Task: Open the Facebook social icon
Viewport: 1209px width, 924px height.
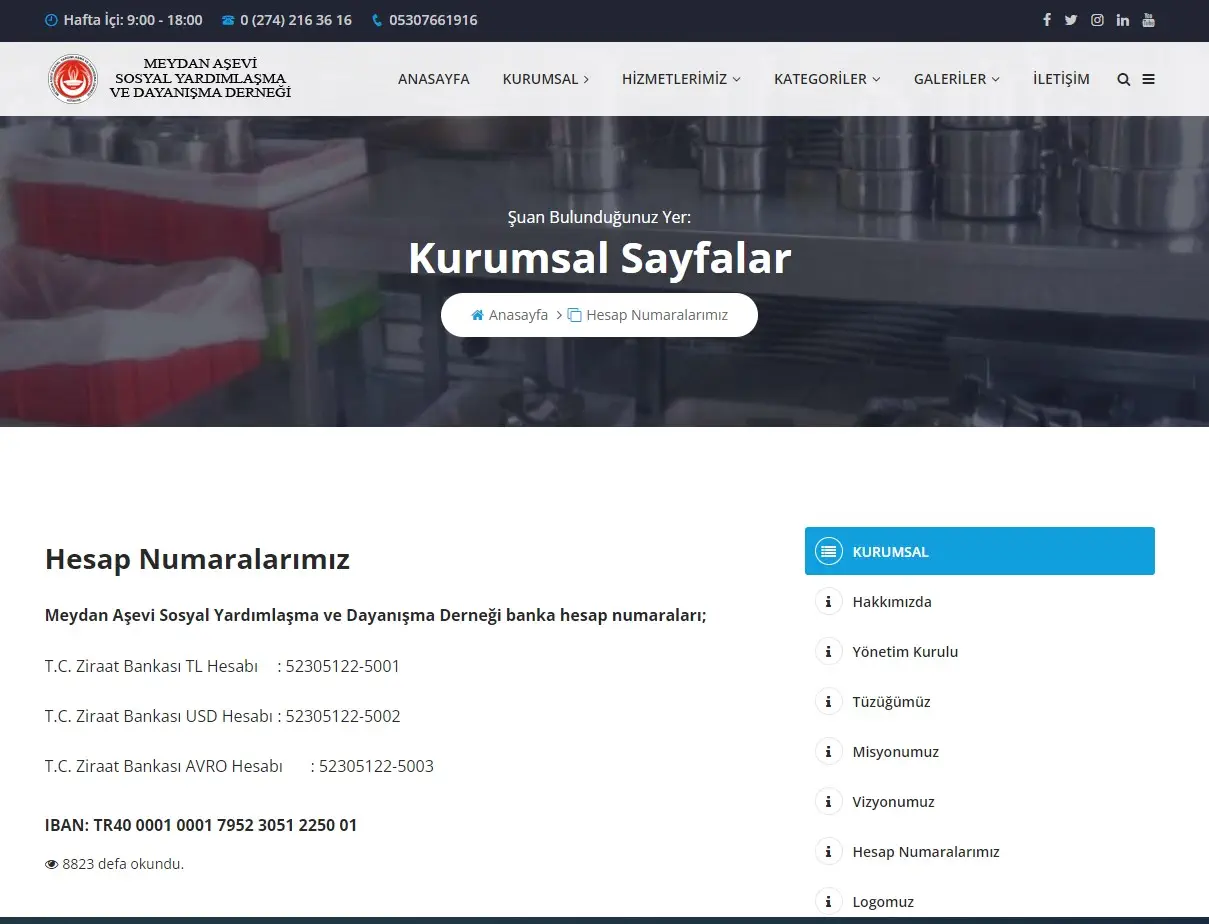Action: (1047, 20)
